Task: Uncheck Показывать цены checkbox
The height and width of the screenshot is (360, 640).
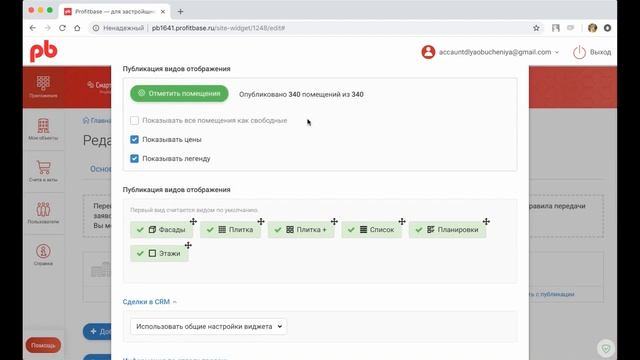Action: pyautogui.click(x=134, y=140)
